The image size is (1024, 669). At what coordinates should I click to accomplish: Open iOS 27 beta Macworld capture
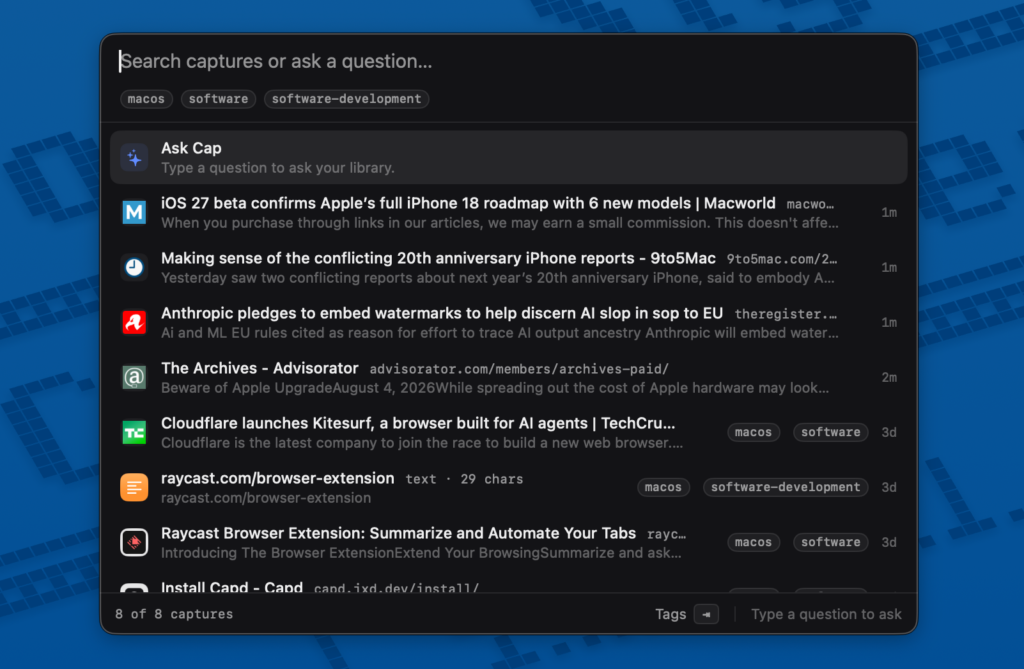point(509,212)
